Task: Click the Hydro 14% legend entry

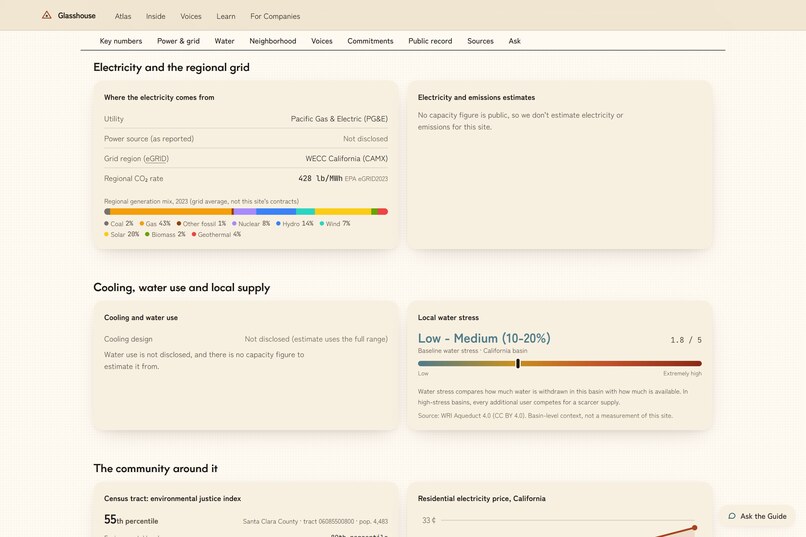Action: click(x=295, y=224)
